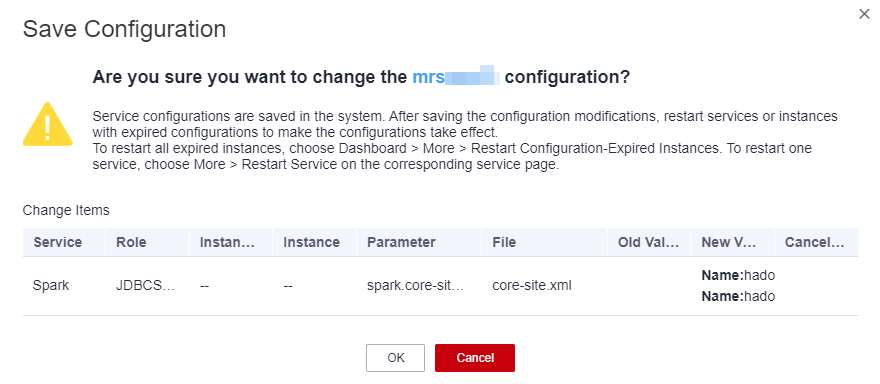880x384 pixels.
Task: Open the blue mrs cluster name link
Action: [x=456, y=77]
